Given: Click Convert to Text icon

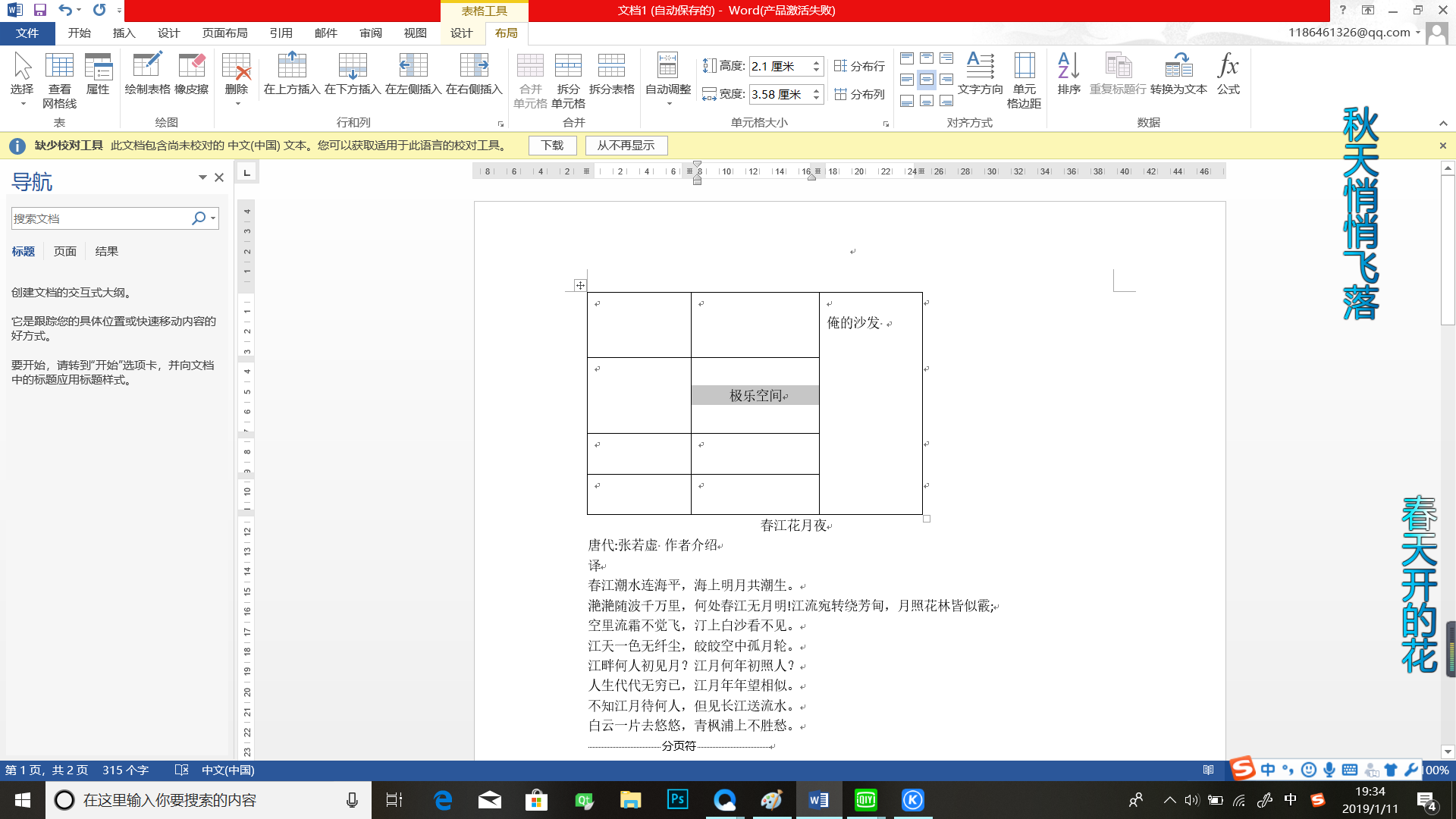Looking at the screenshot, I should (1178, 74).
